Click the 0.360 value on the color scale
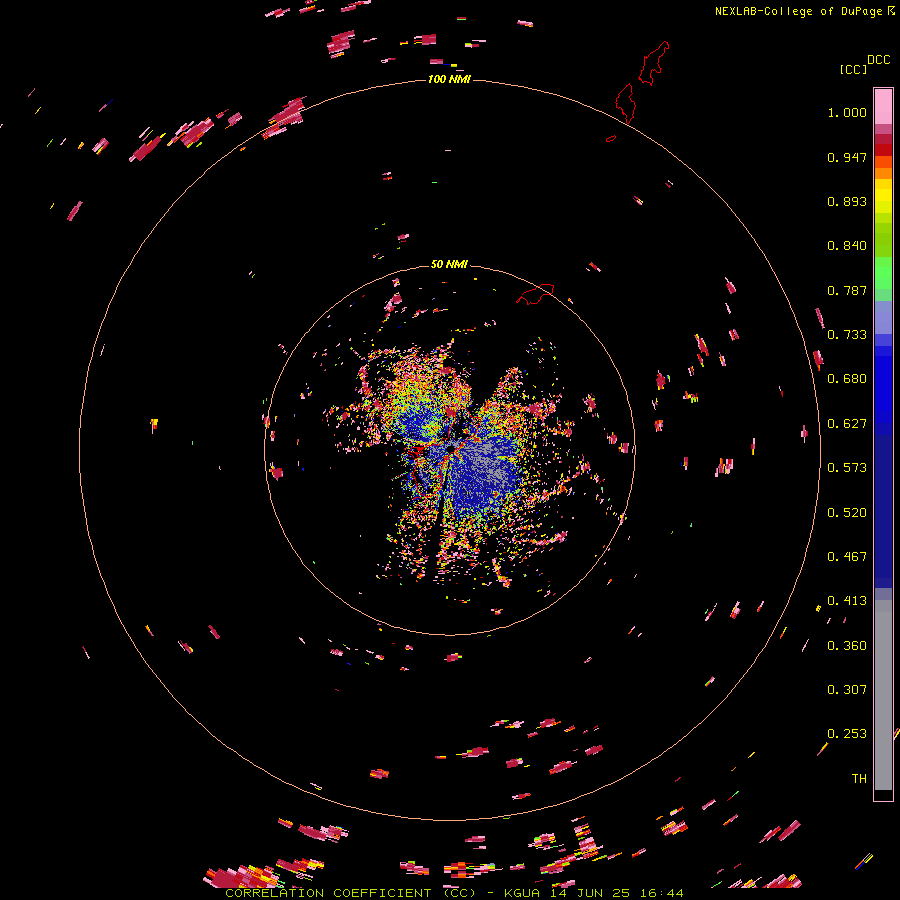The image size is (900, 900). pos(847,646)
